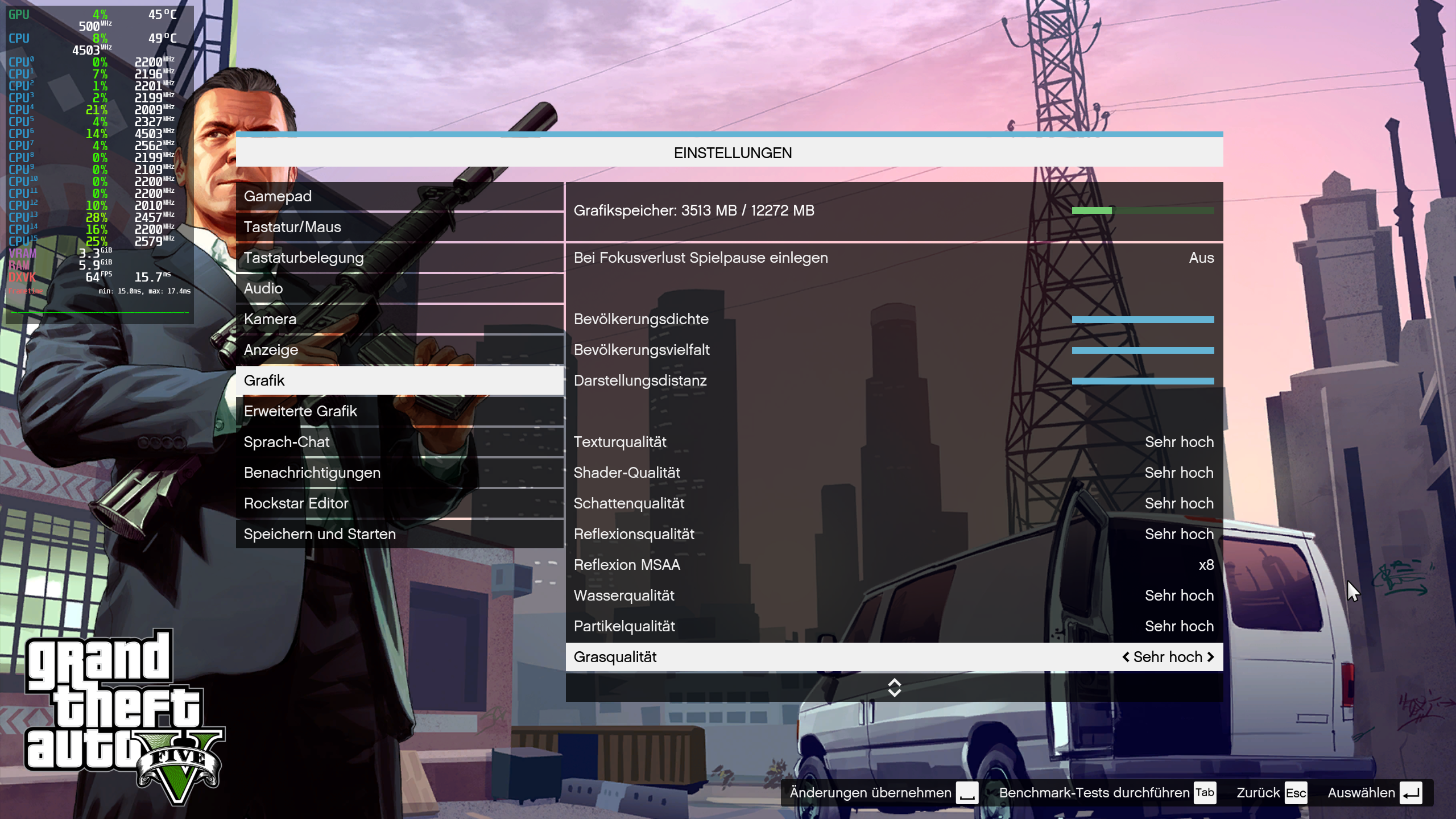Click the left arrow next to Grasqualität
This screenshot has height=819, width=1456.
pos(1126,657)
